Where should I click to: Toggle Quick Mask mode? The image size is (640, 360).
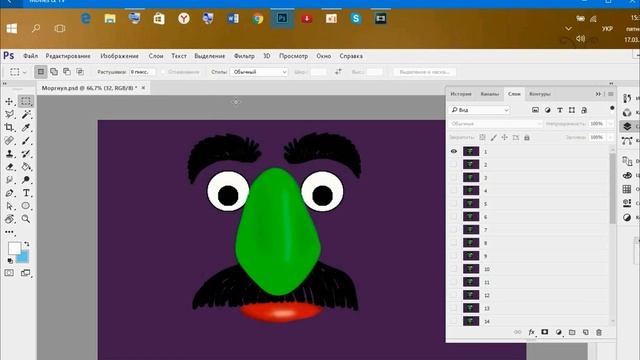(9, 273)
